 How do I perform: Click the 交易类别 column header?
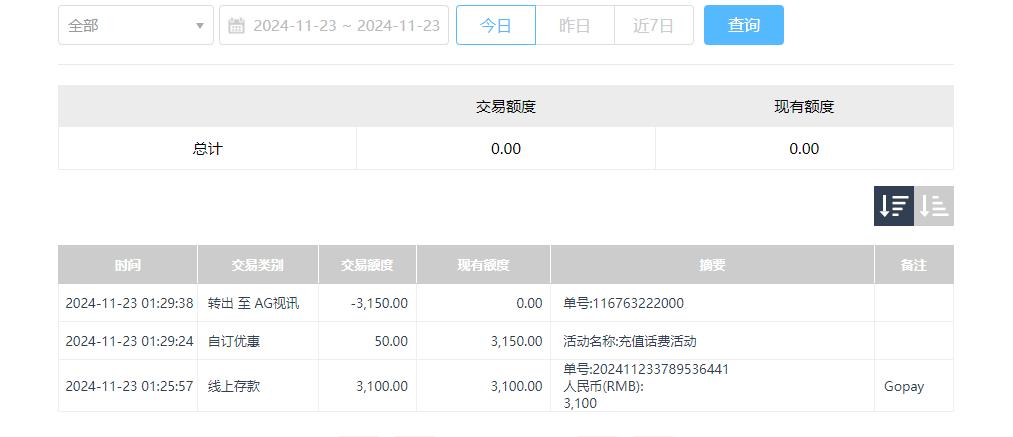click(x=258, y=265)
